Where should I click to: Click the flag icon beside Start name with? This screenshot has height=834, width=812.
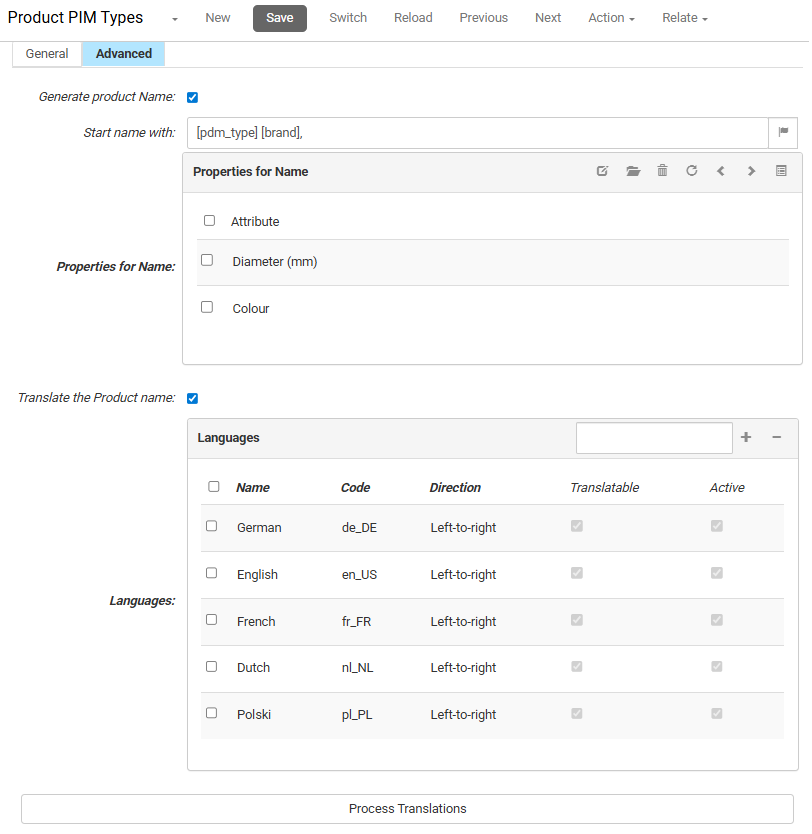(x=784, y=132)
